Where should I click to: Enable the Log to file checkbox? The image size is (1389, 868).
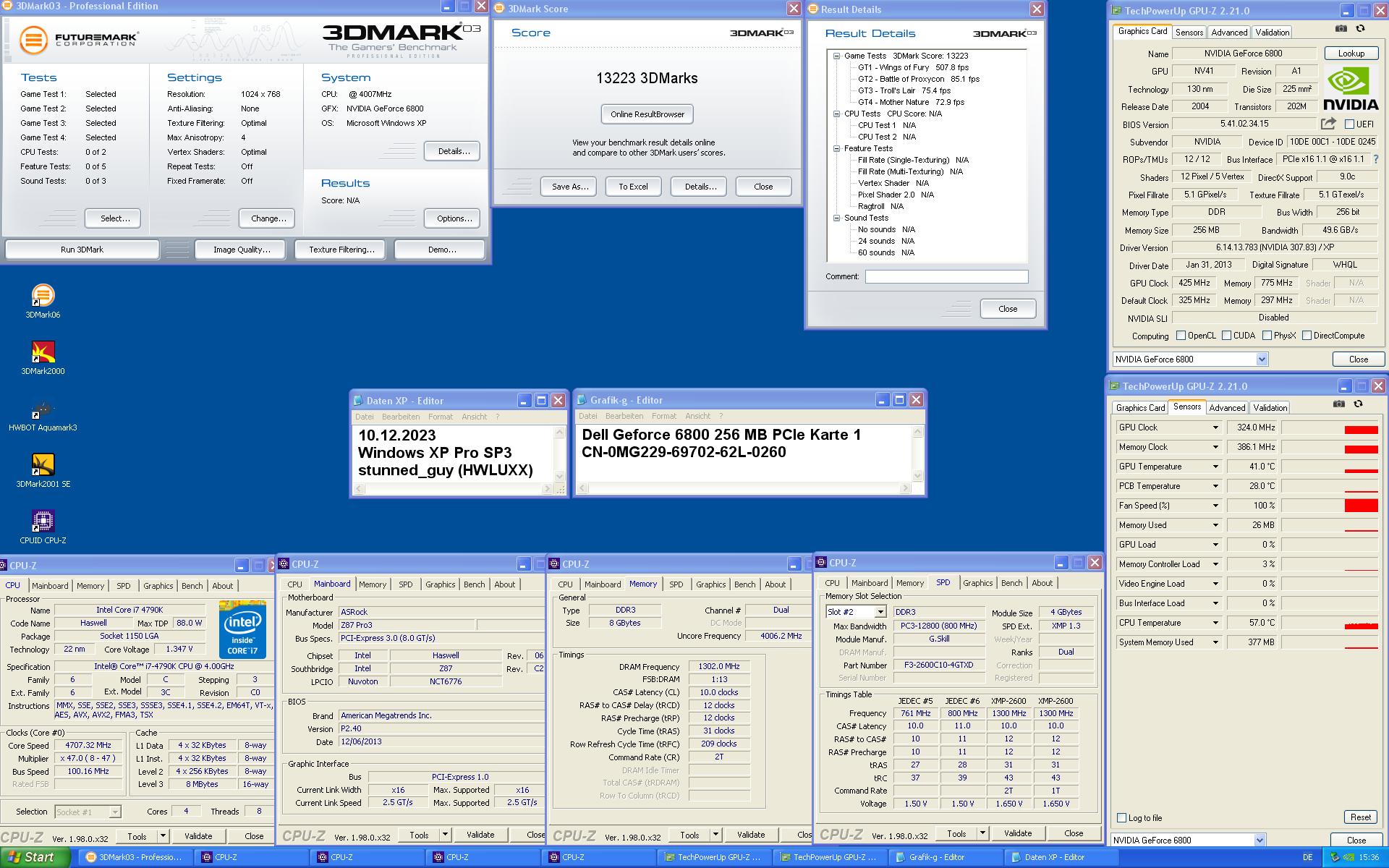1122,818
